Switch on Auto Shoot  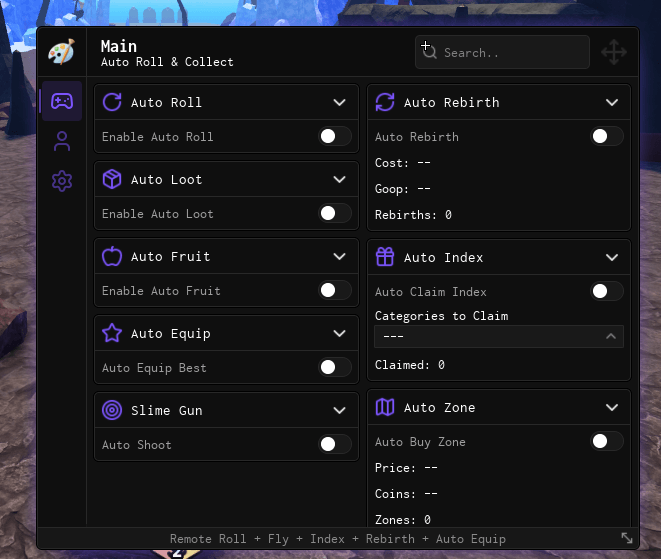click(335, 444)
